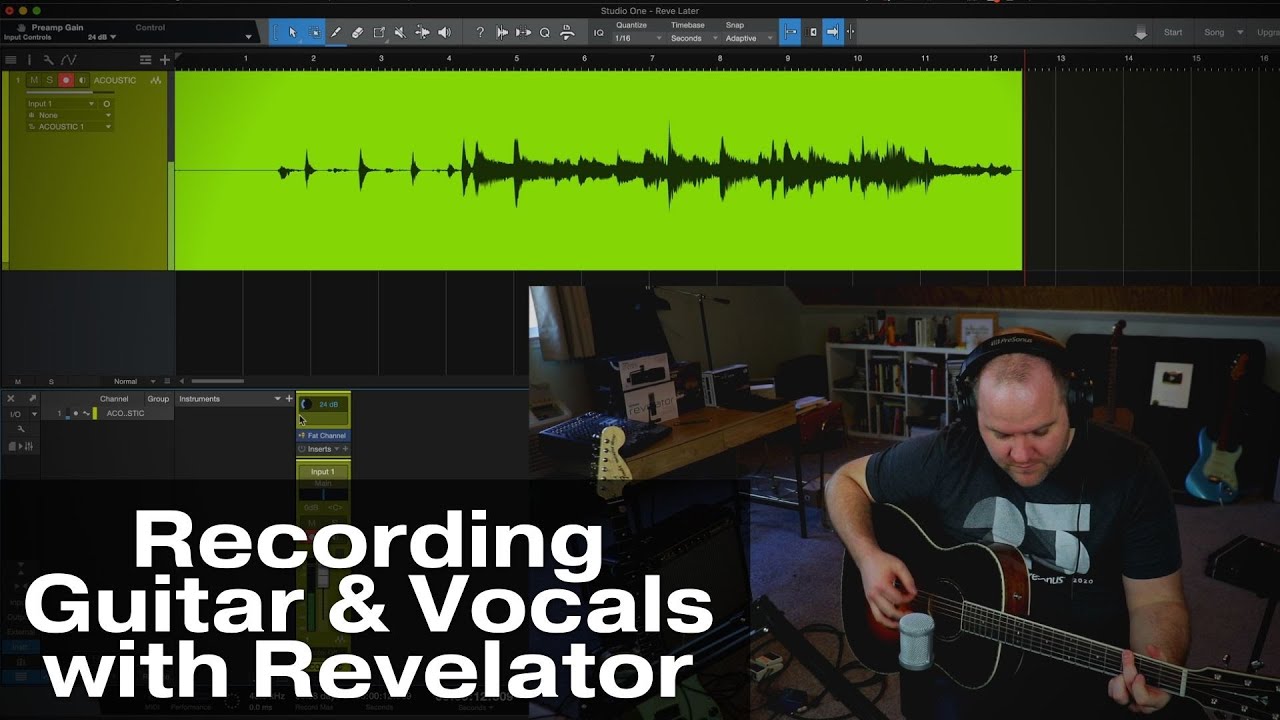Mute the ACOUSTIC track
This screenshot has width=1280, height=720.
point(34,80)
